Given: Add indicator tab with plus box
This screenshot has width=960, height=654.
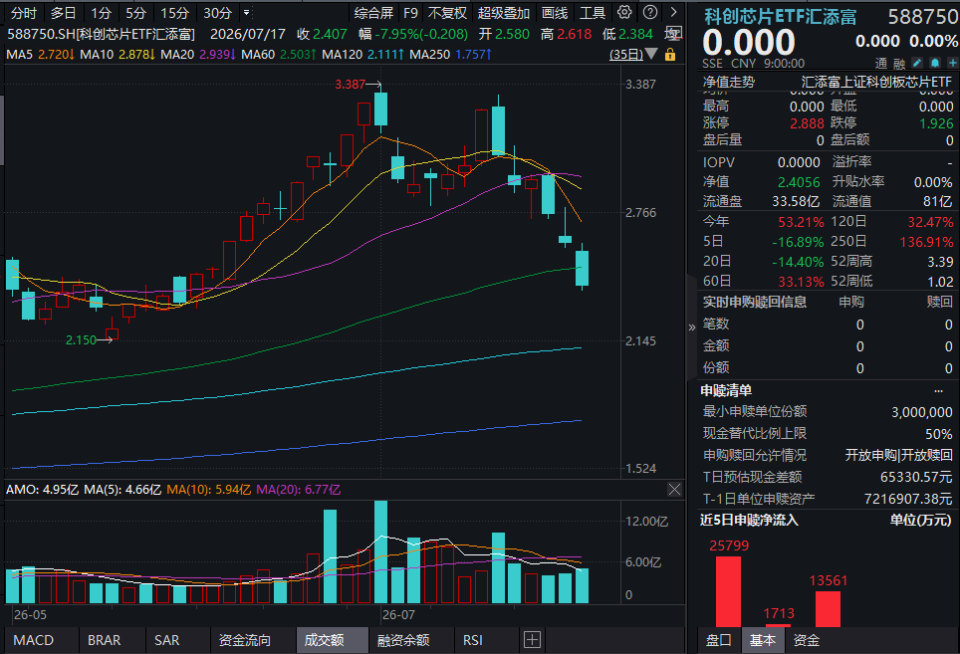Looking at the screenshot, I should [x=532, y=640].
